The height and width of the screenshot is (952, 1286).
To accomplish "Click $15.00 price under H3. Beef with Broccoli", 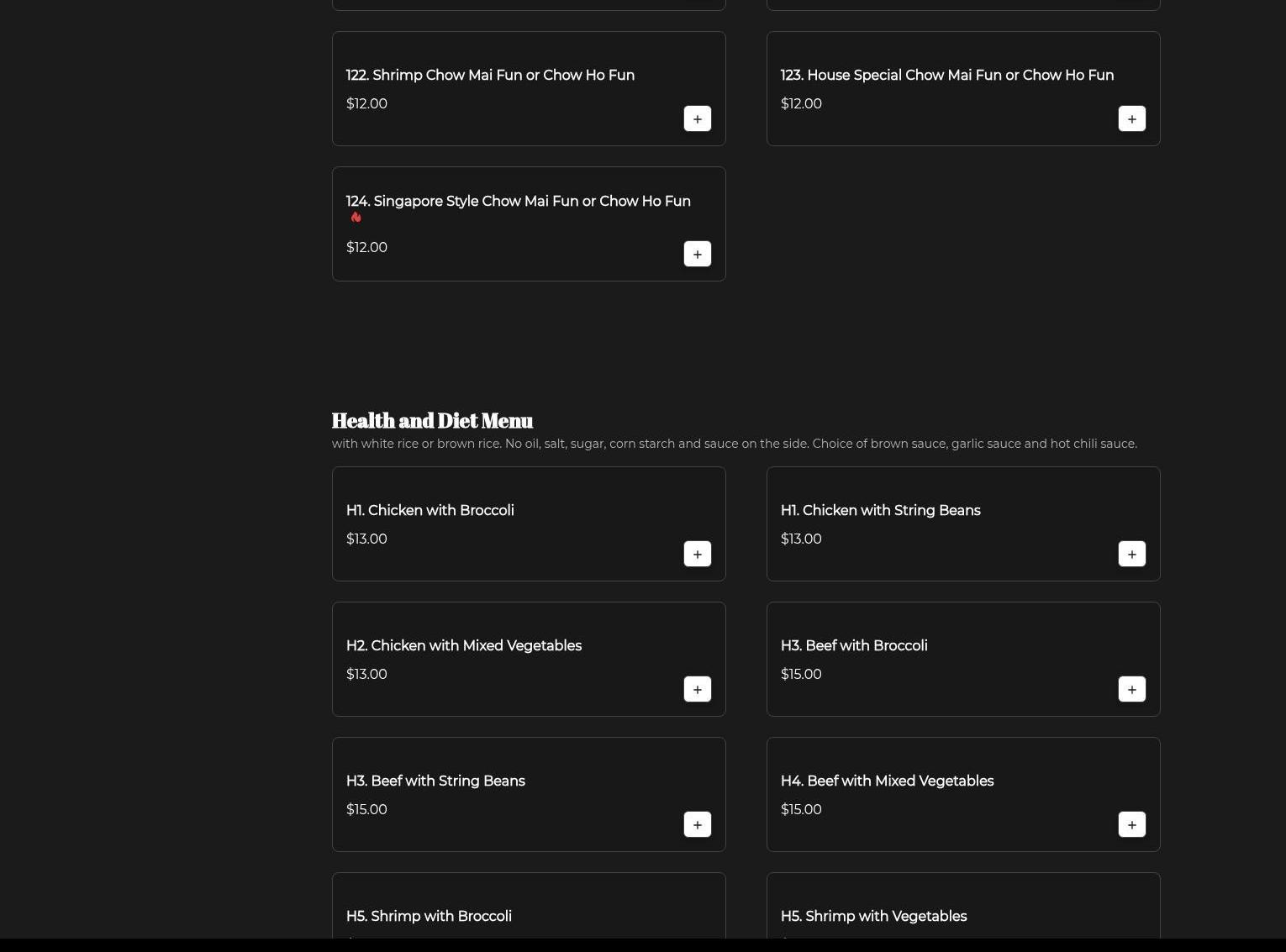I will coord(801,674).
